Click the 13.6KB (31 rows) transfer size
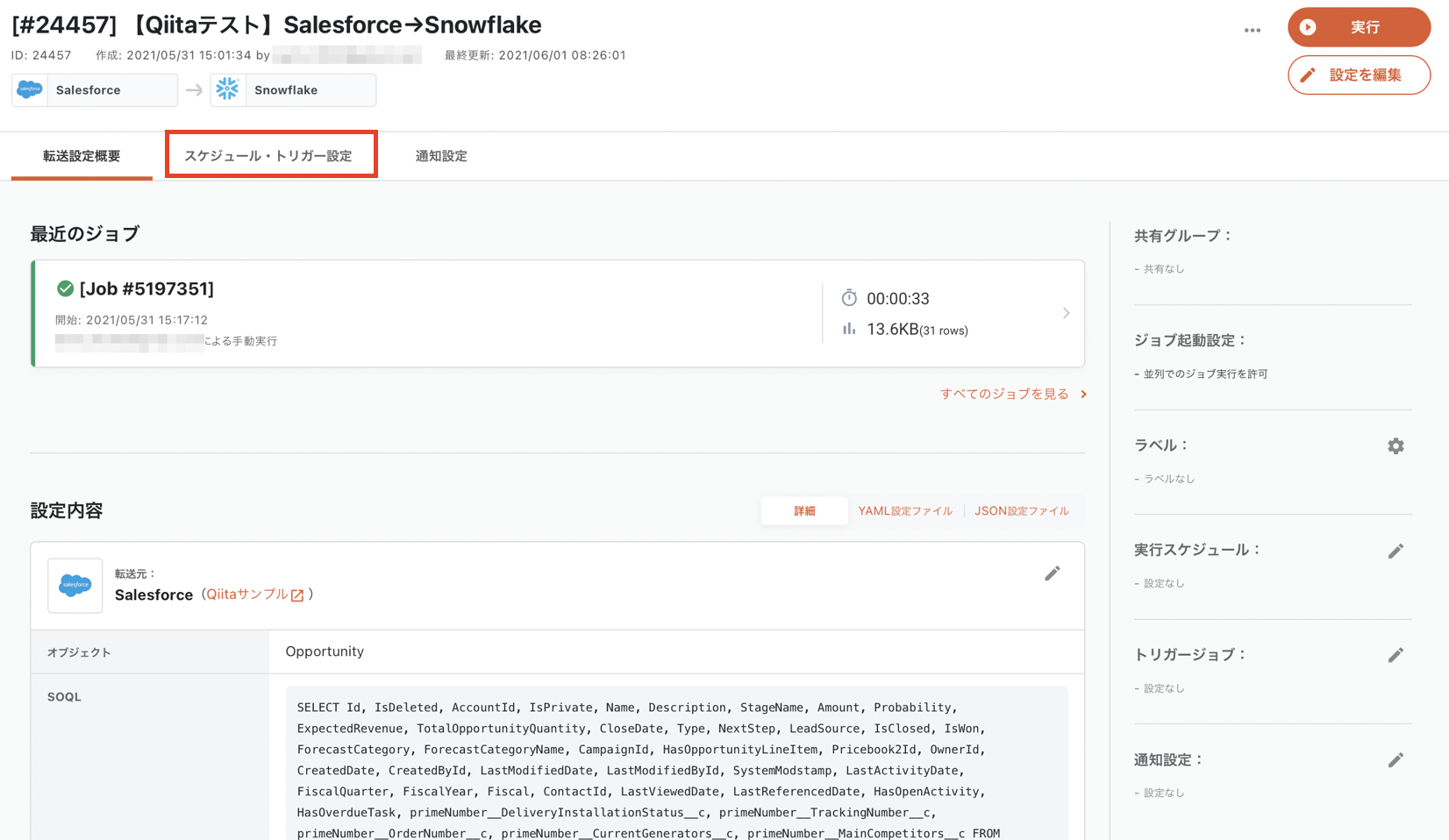Image resolution: width=1449 pixels, height=840 pixels. pos(917,330)
